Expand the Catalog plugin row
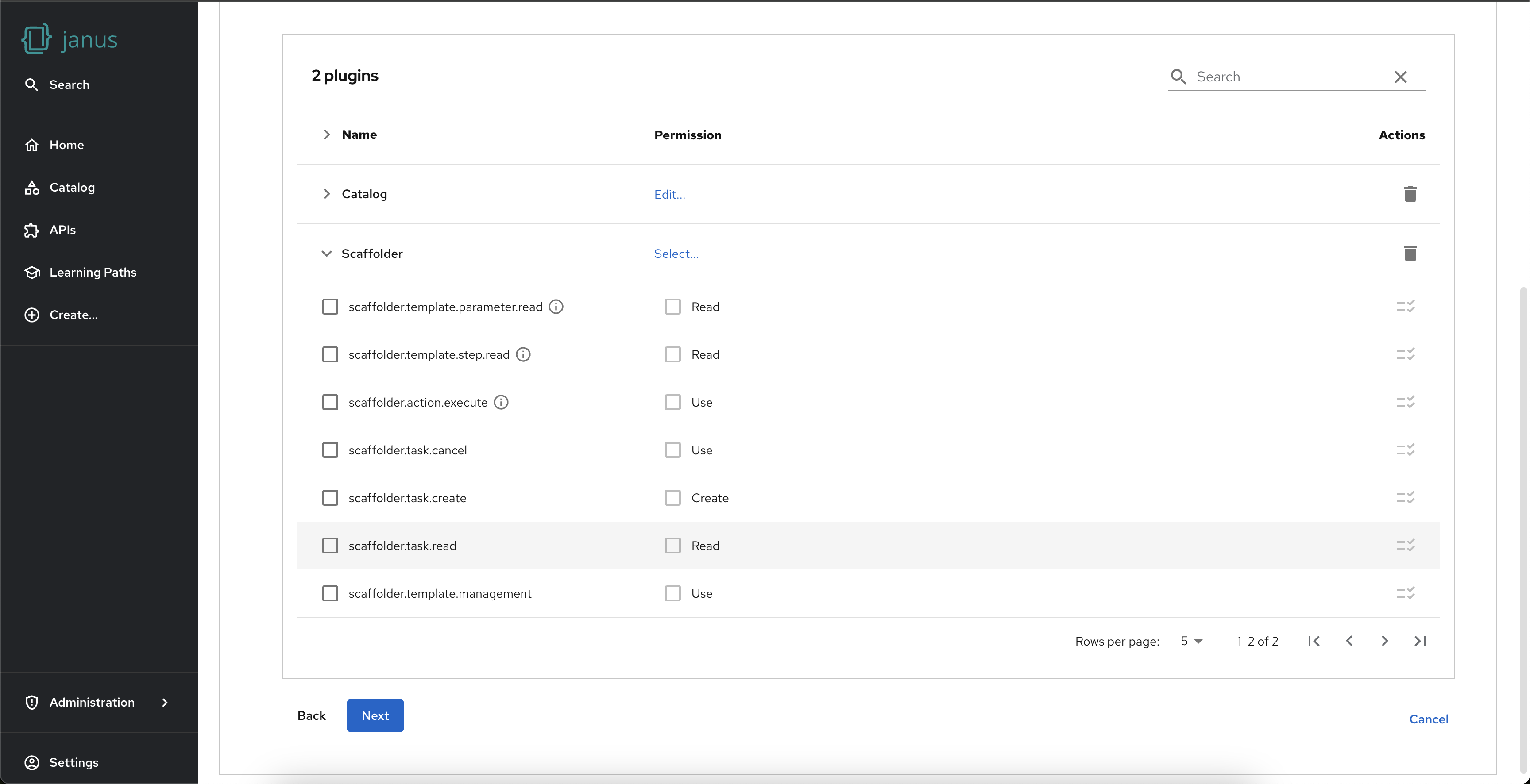This screenshot has height=784, width=1530. coord(326,194)
